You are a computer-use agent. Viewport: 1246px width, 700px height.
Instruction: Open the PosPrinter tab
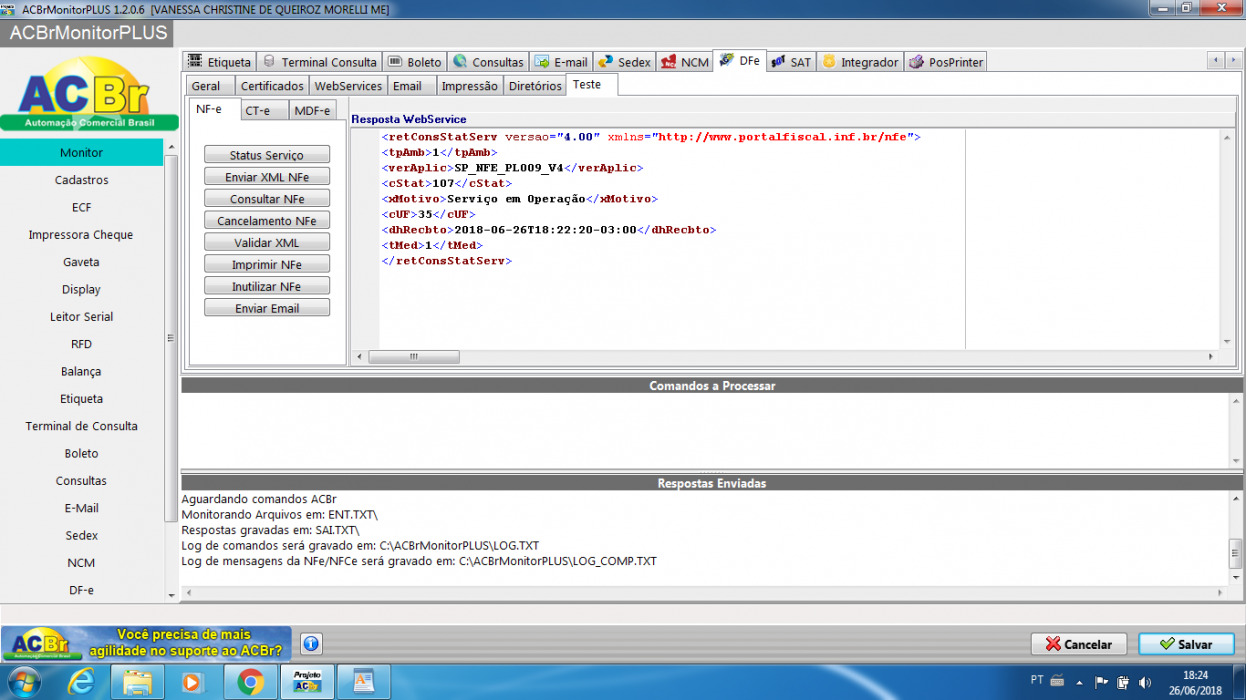pos(946,62)
